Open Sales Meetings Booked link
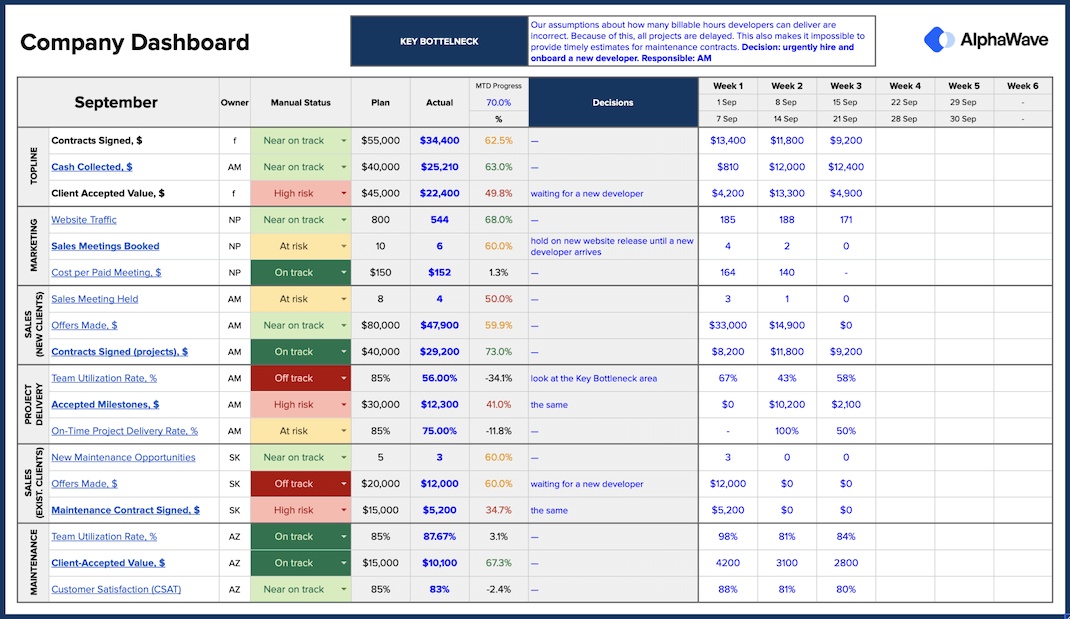 tap(105, 246)
